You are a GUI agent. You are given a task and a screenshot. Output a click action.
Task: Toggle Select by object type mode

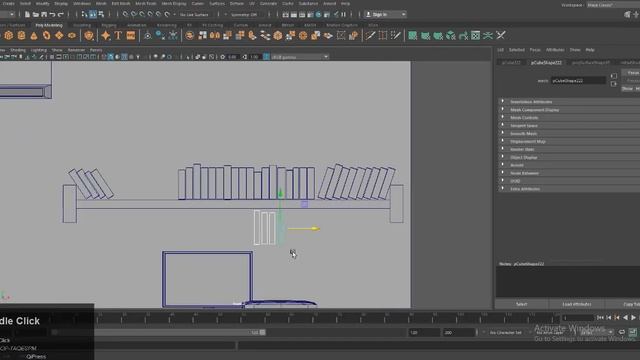[93, 14]
